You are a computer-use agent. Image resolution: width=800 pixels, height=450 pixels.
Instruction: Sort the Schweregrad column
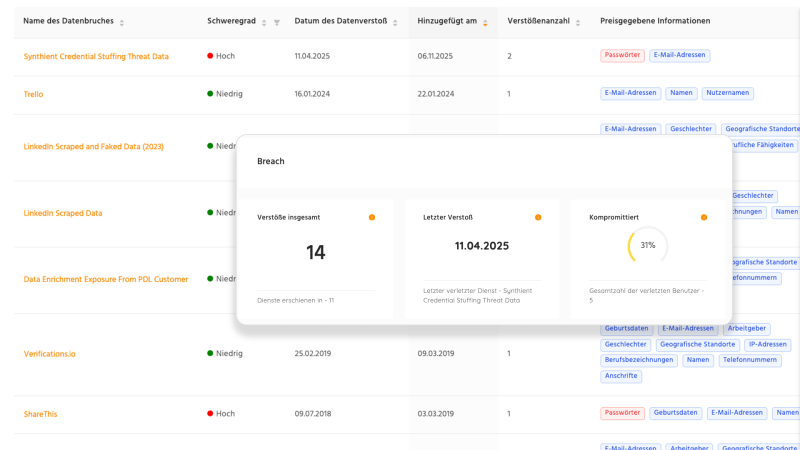pyautogui.click(x=264, y=22)
